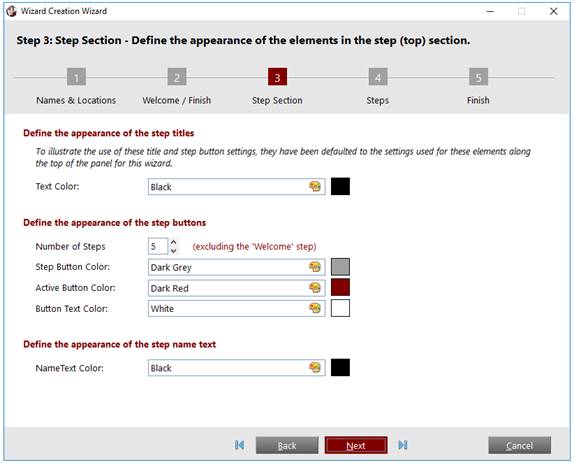Click into the Number of Steps field
The image size is (574, 465).
158,246
